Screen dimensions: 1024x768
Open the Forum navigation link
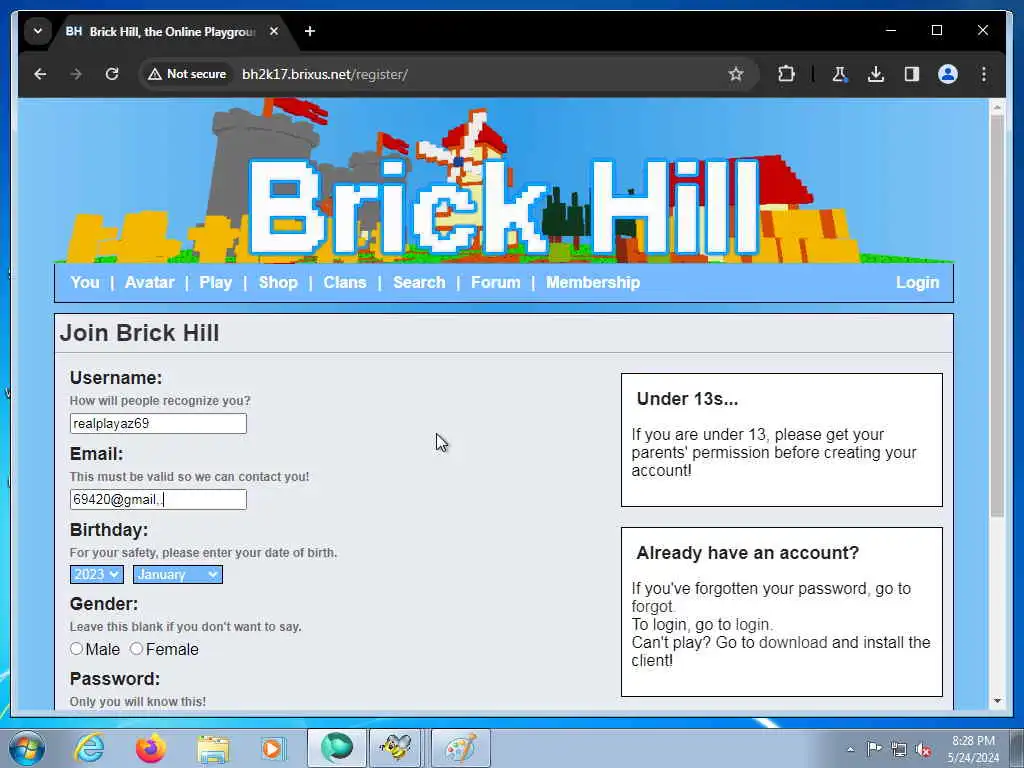tap(496, 283)
